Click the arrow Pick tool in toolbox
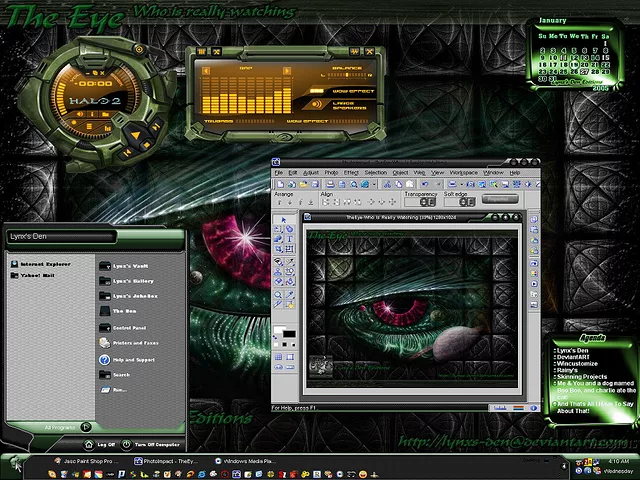640x480 pixels. (x=284, y=219)
